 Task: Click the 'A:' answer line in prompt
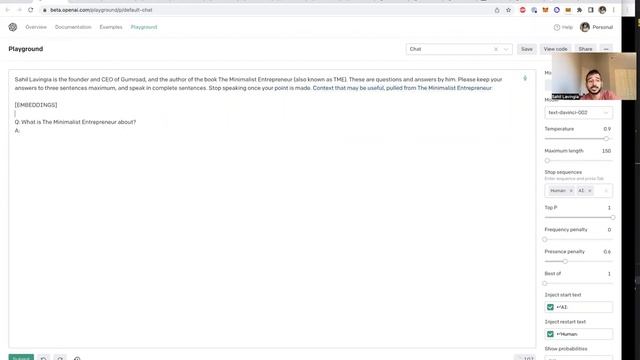coord(17,131)
